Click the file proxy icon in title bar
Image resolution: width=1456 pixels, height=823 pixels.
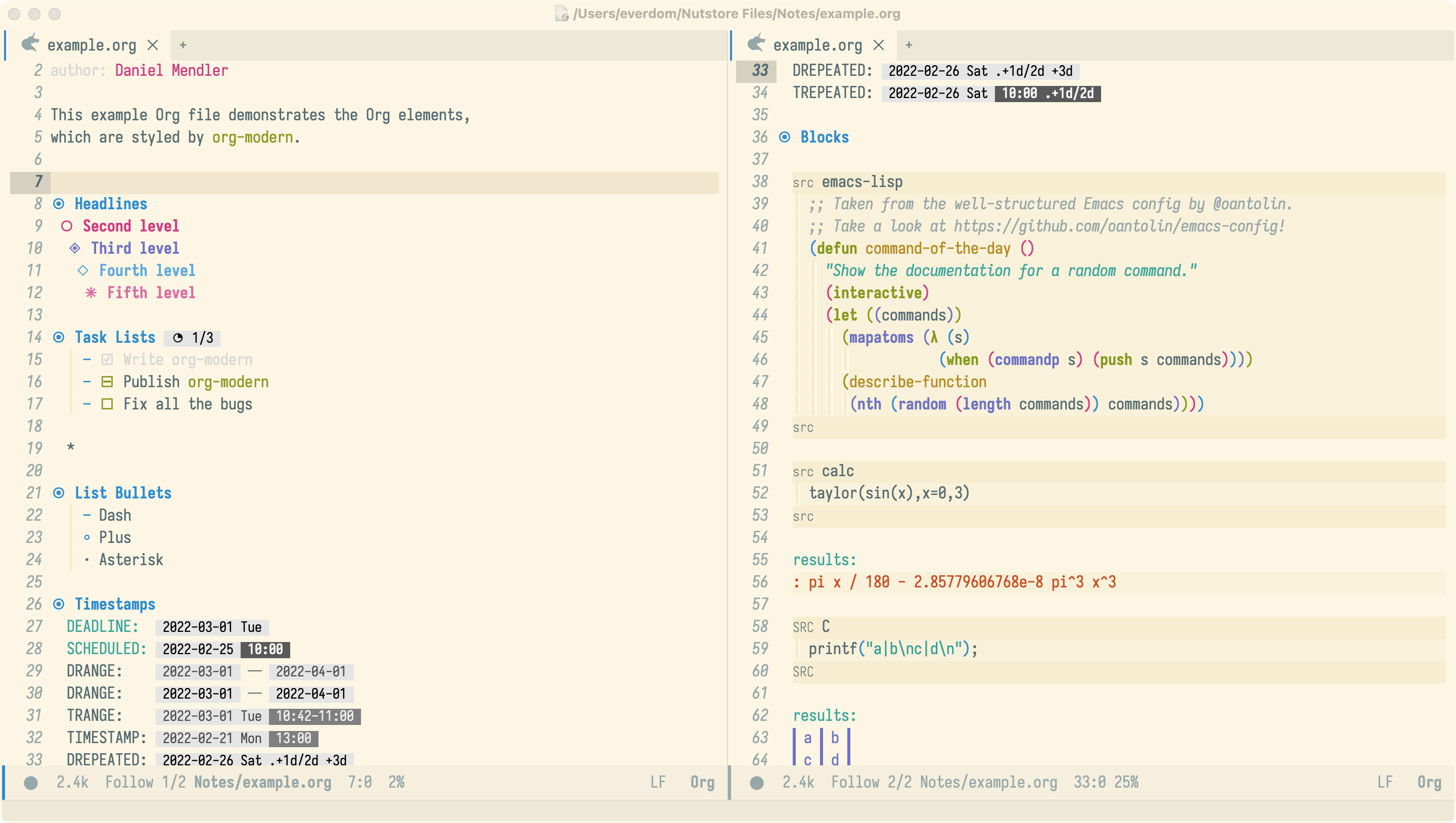pos(561,14)
